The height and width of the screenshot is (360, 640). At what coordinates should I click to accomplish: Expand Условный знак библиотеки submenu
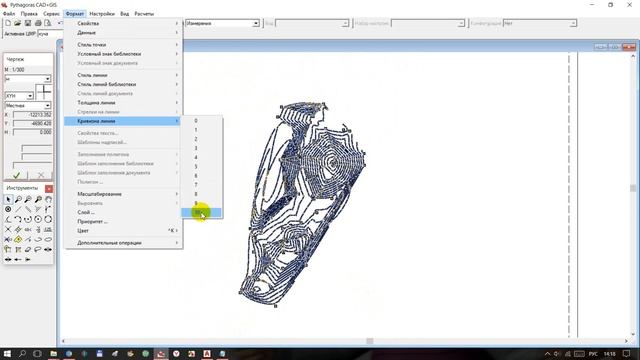pos(123,54)
